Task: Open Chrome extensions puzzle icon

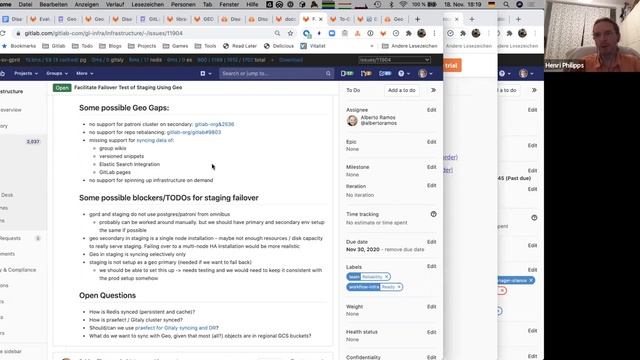Action: coord(408,33)
